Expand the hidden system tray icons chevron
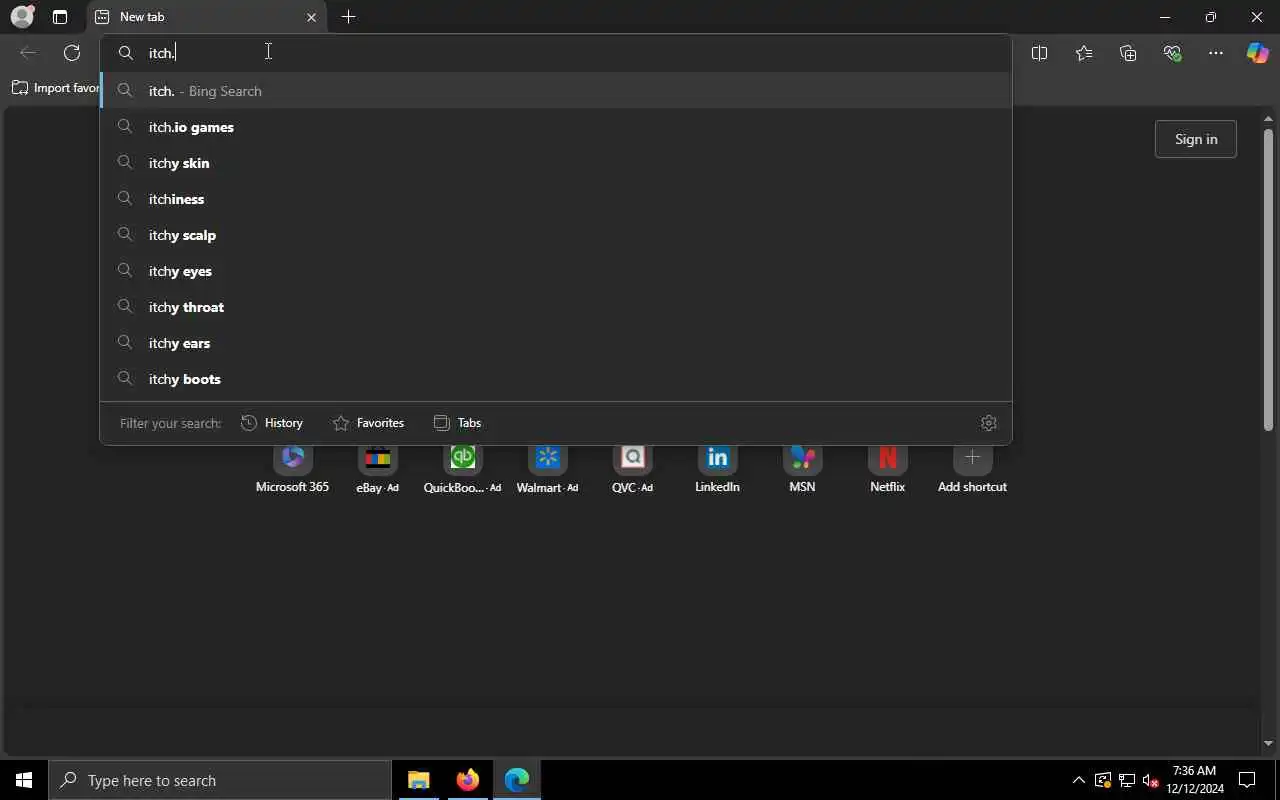This screenshot has height=800, width=1280. point(1078,780)
